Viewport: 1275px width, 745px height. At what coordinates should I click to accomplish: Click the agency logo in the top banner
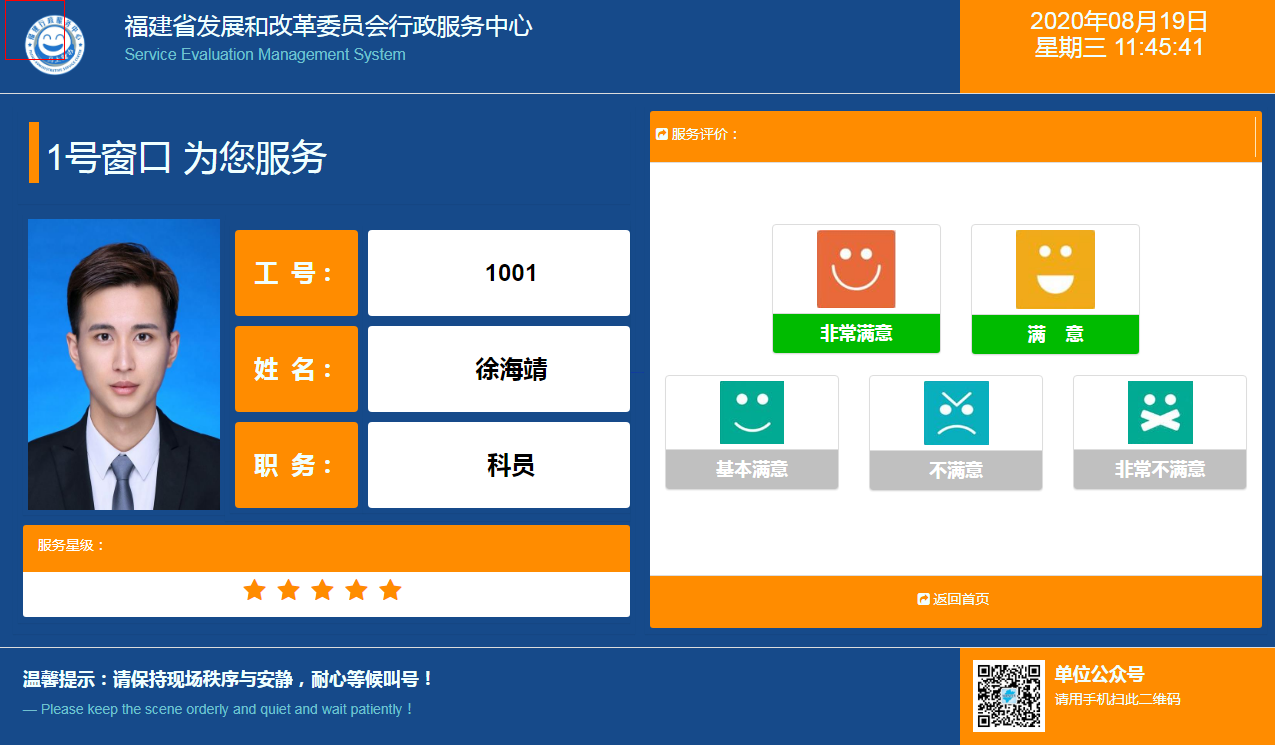point(56,44)
